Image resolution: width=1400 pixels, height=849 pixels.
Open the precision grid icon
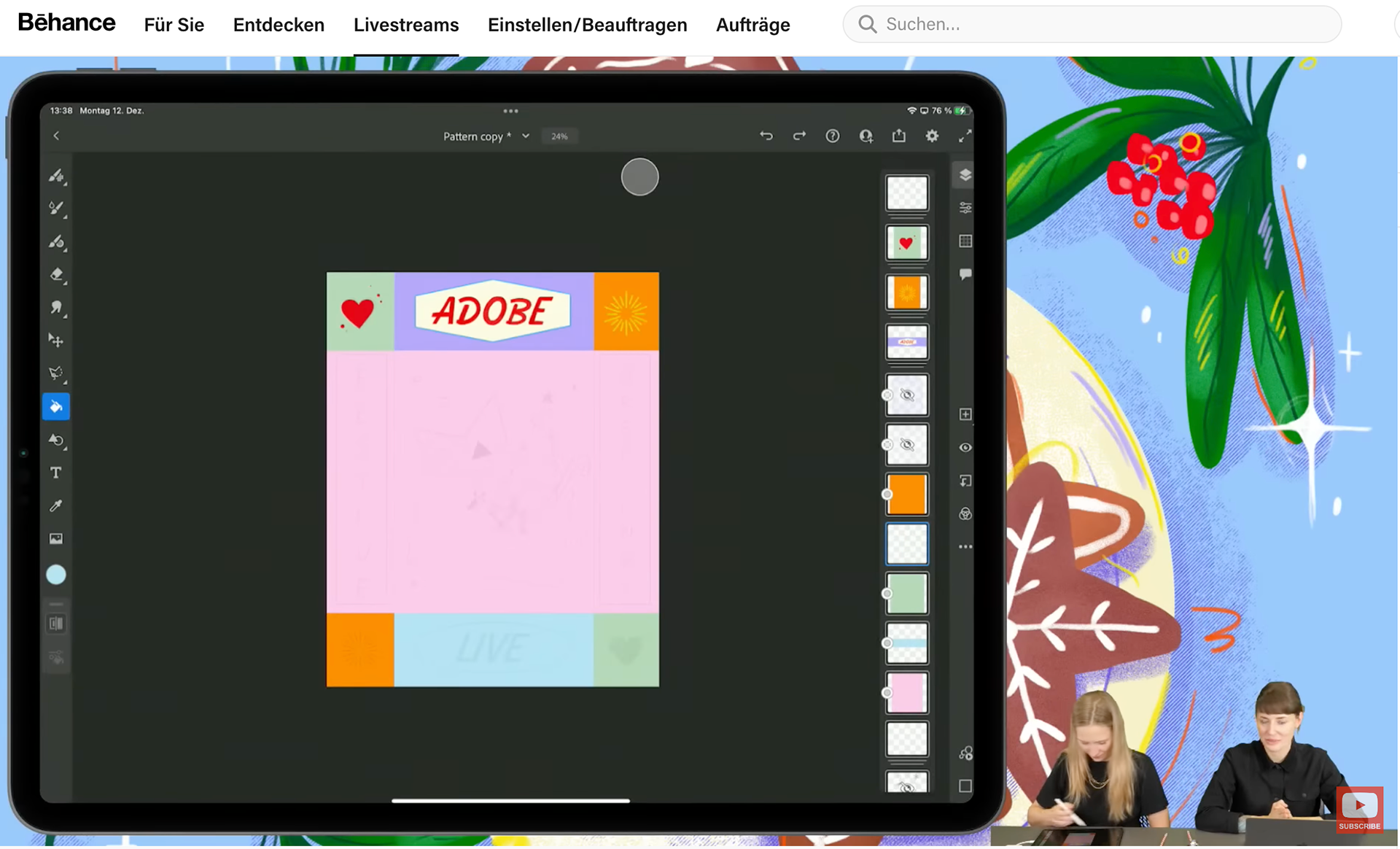pos(965,241)
